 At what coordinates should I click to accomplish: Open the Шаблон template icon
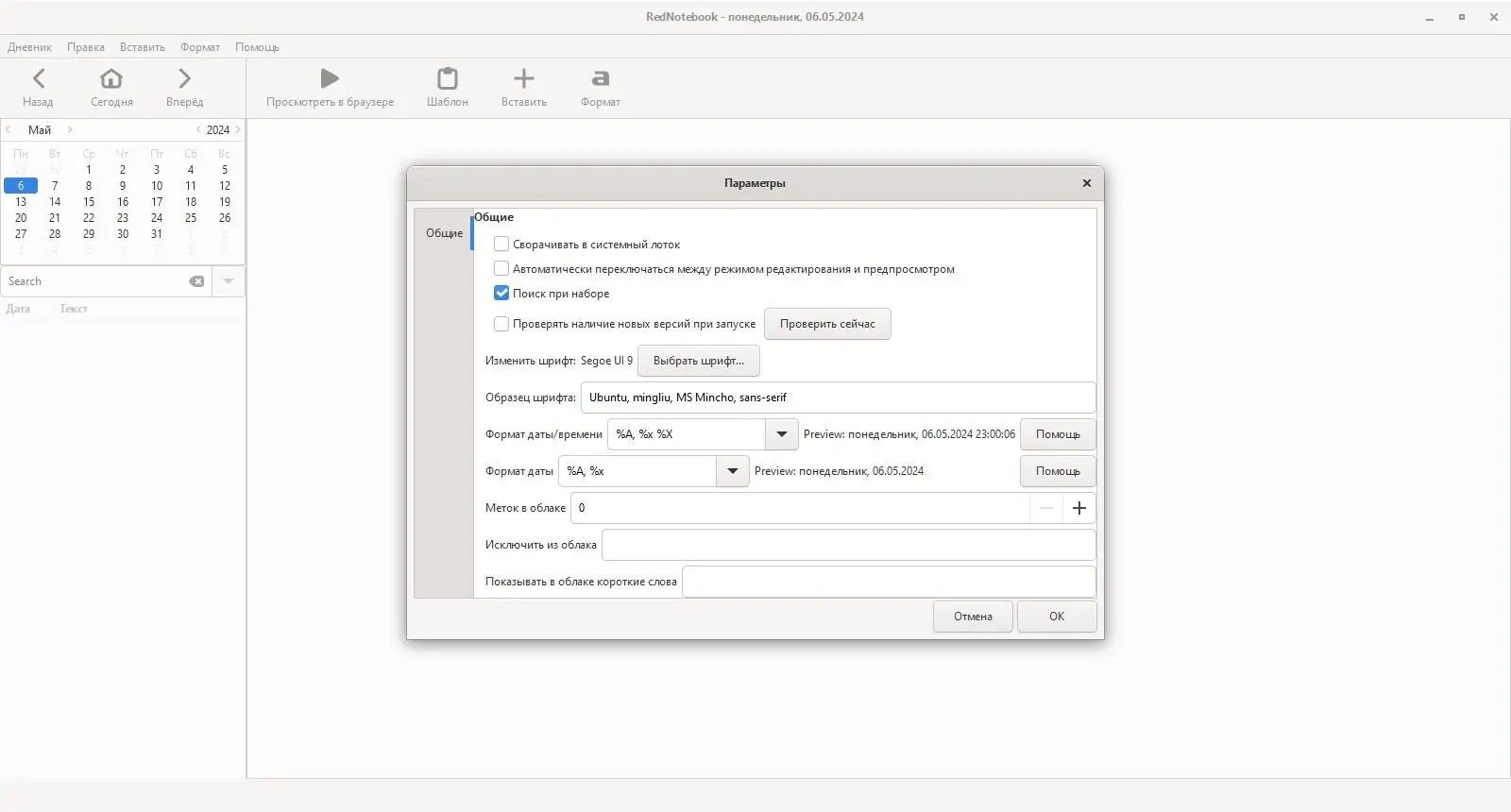[x=448, y=78]
